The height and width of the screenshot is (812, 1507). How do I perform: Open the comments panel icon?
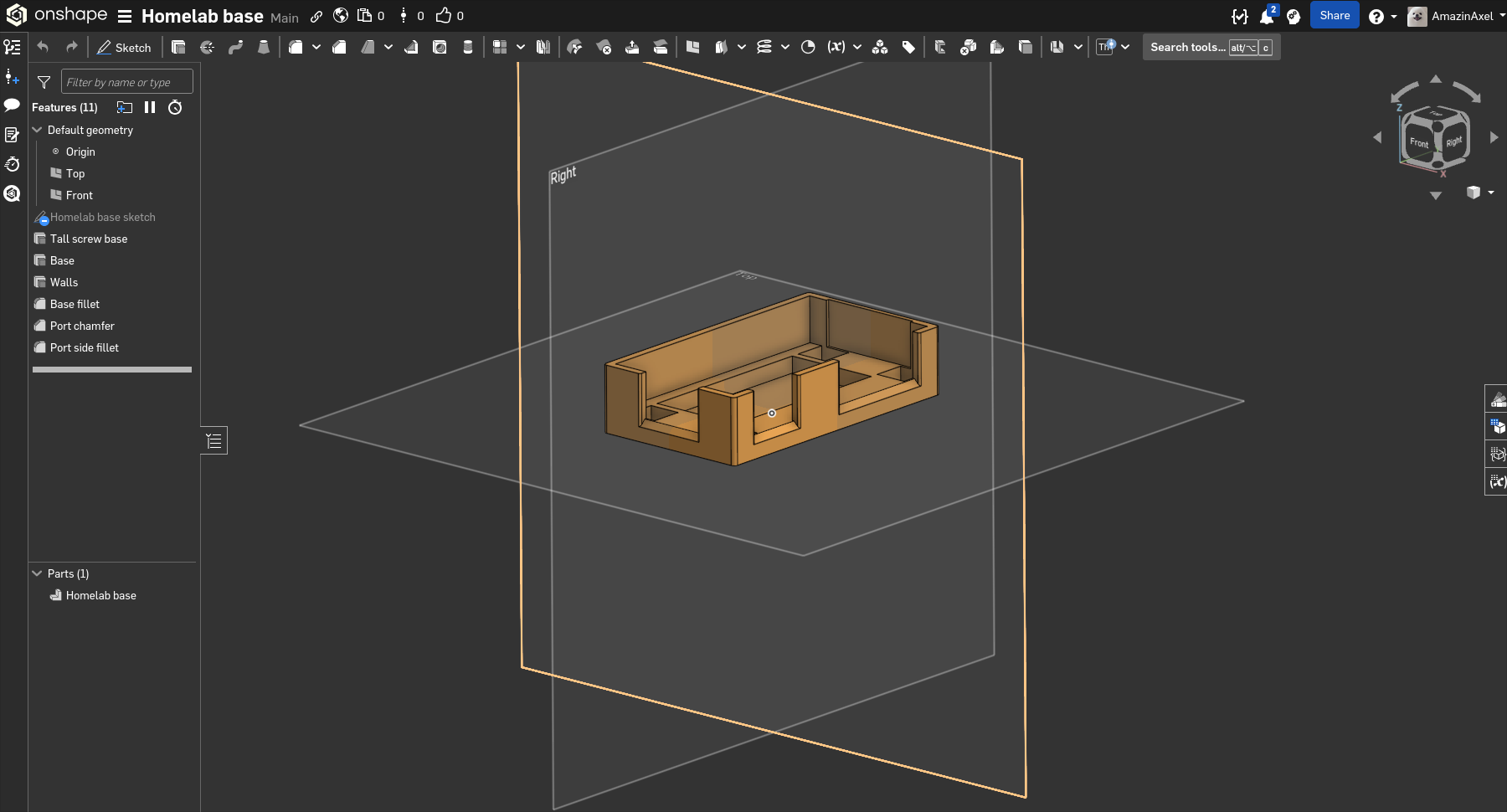tap(12, 105)
